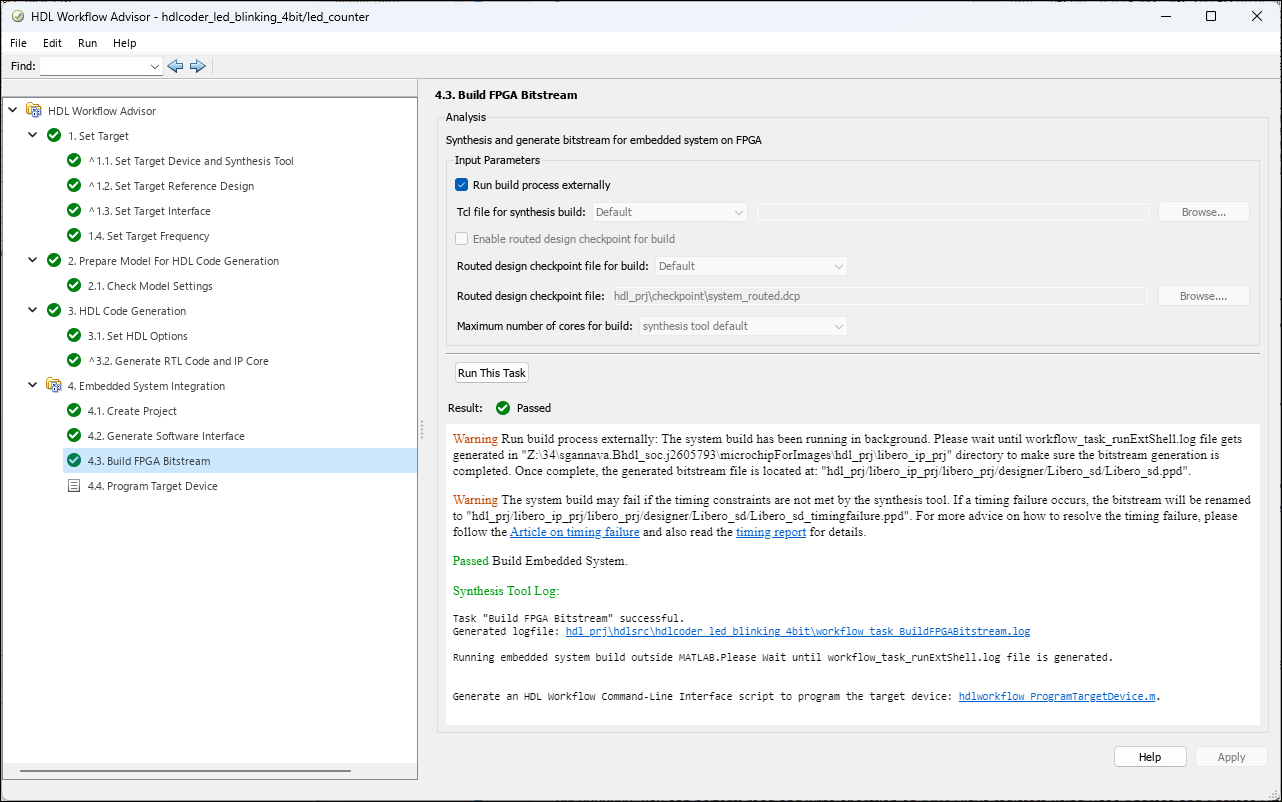Click the Program Target Device task icon
The width and height of the screenshot is (1282, 802).
pos(74,486)
